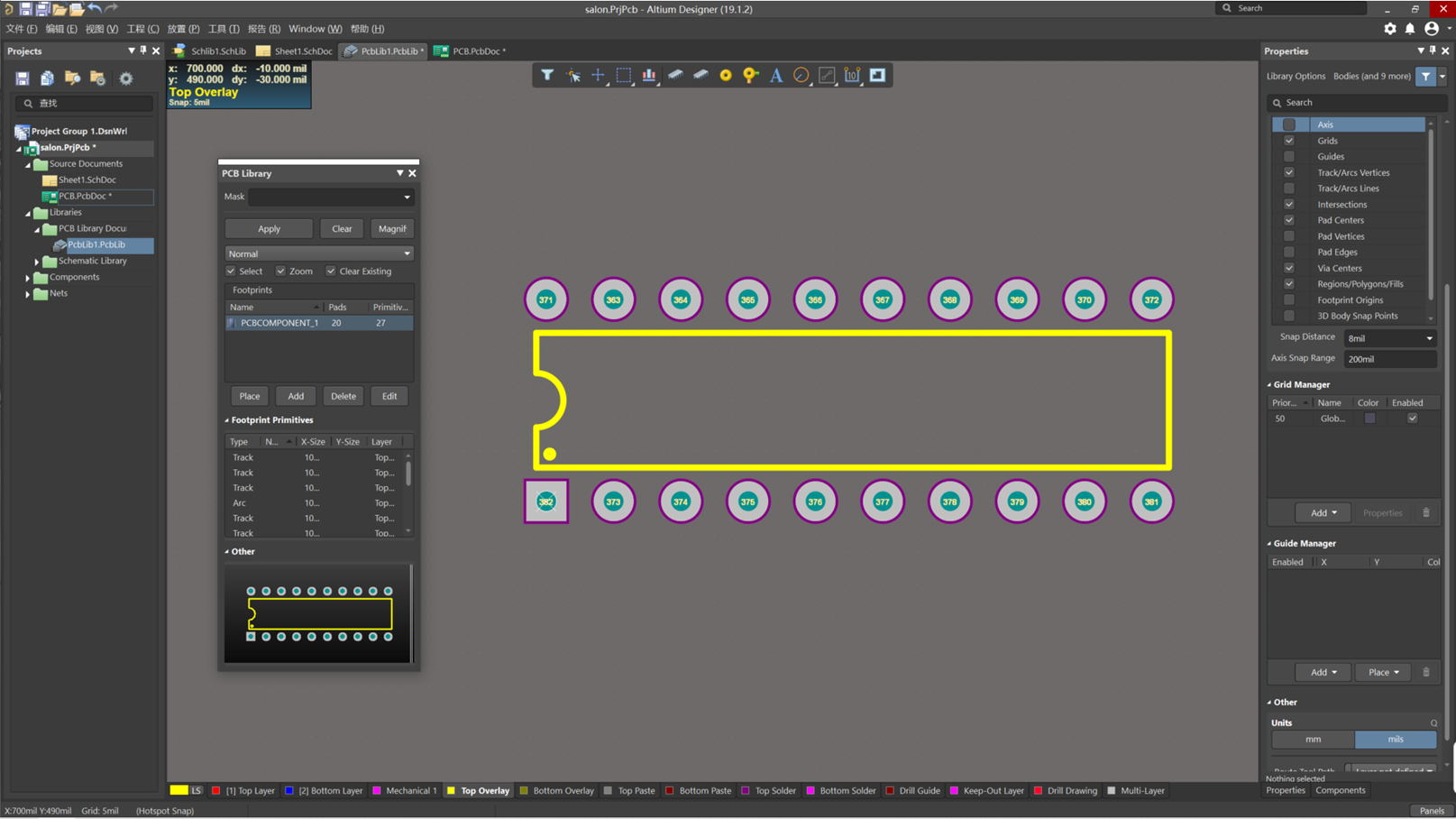Viewport: 1456px width, 819px height.
Task: Expand the Schematic Library tree node
Action: tap(37, 262)
